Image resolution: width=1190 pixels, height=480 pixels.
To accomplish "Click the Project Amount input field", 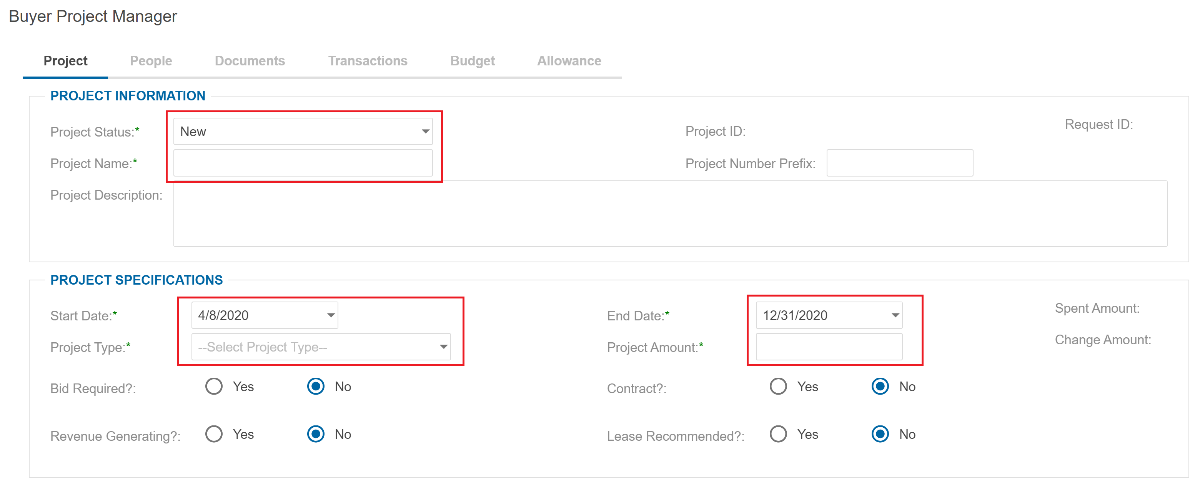I will pyautogui.click(x=828, y=347).
